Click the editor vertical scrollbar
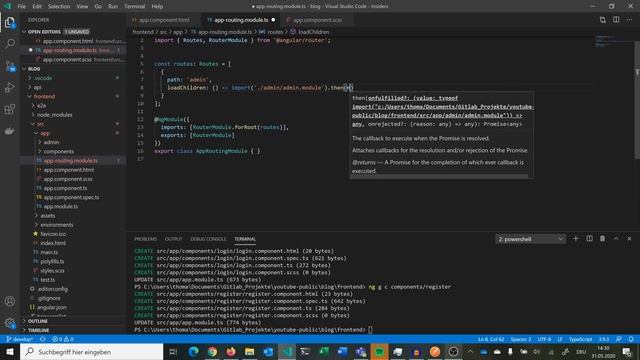Image resolution: width=640 pixels, height=360 pixels. 637,100
